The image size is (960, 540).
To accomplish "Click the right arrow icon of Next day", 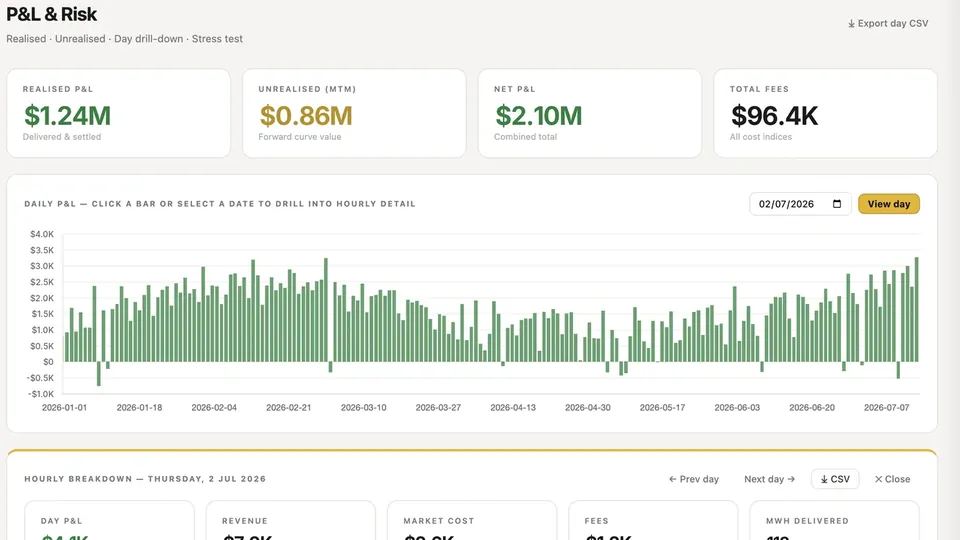I will pos(791,479).
